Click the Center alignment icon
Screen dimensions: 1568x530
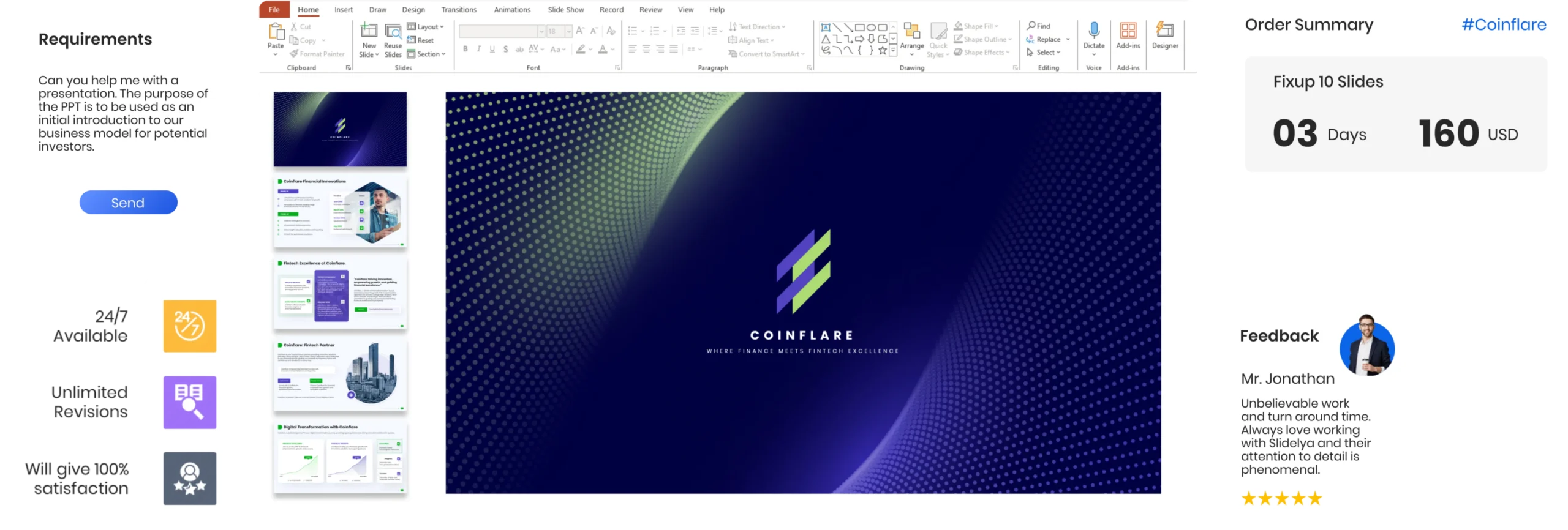coord(646,49)
